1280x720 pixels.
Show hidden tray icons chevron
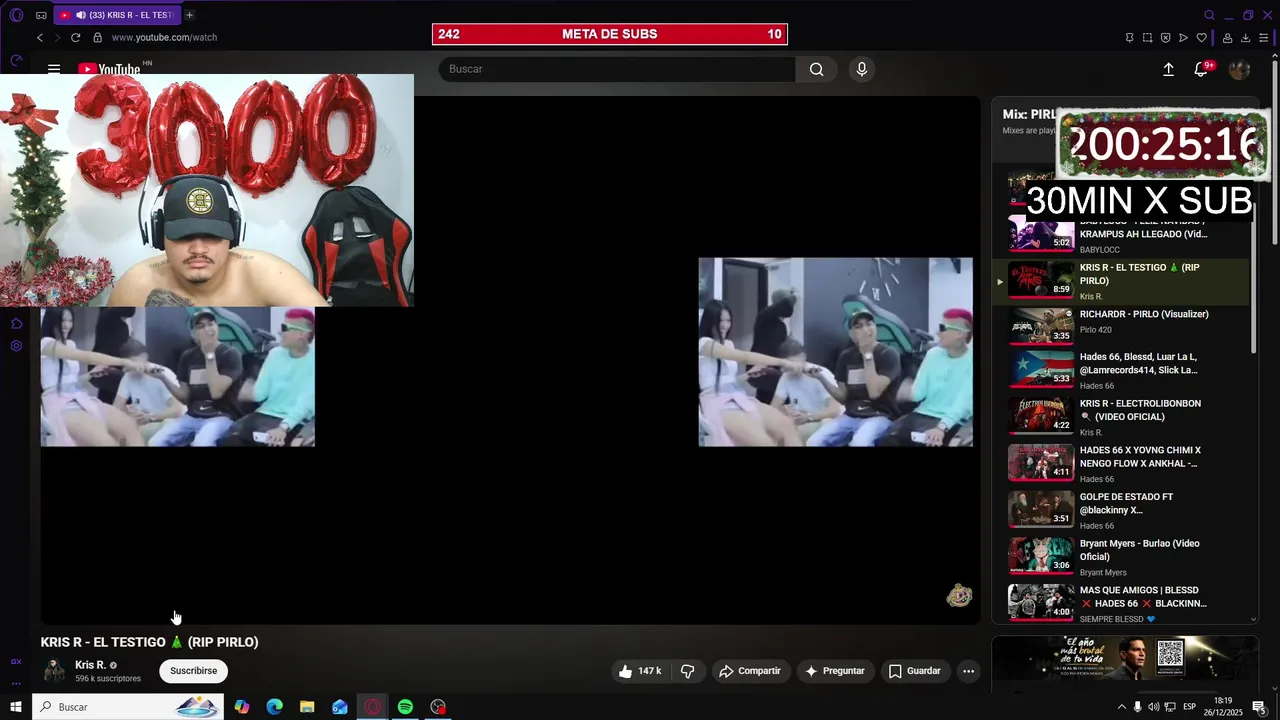[x=1121, y=707]
